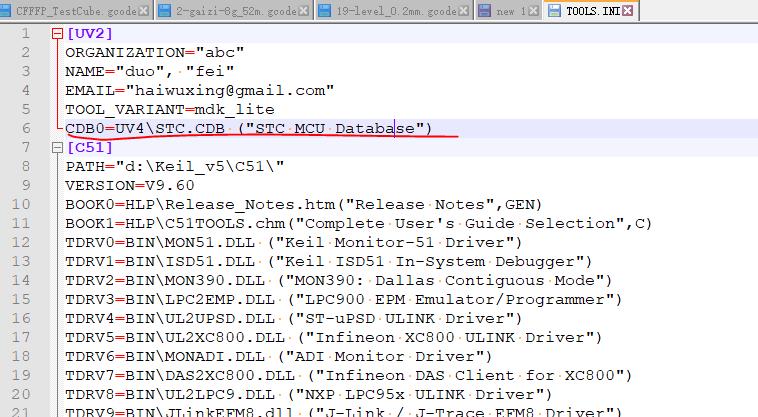Click the TDRV8 UL2LPC9.DLL line

coord(309,394)
